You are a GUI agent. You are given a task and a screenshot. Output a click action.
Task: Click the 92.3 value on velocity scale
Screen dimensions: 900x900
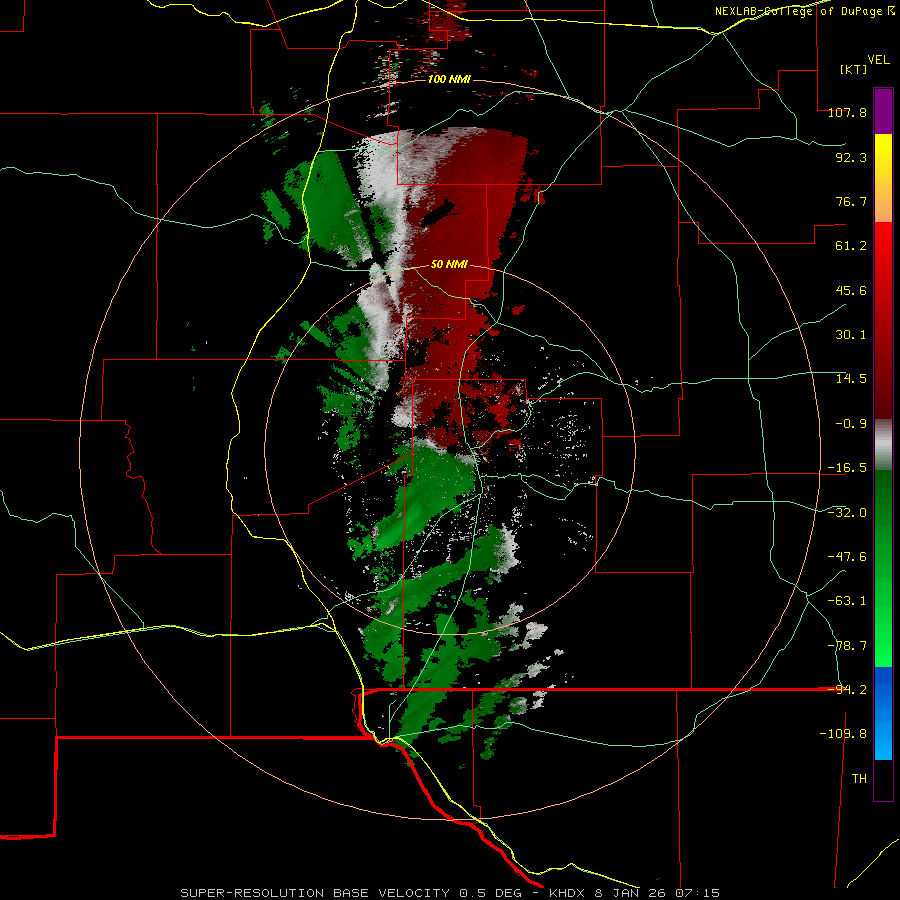pyautogui.click(x=851, y=157)
